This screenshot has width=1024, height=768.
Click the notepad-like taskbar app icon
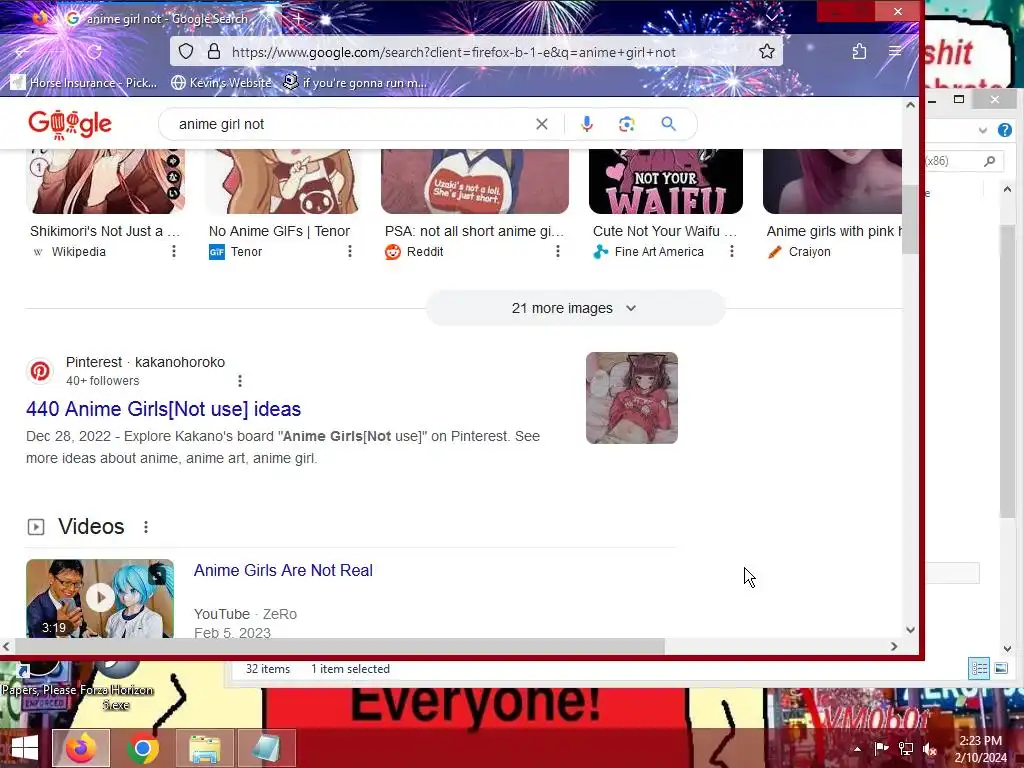[x=266, y=748]
